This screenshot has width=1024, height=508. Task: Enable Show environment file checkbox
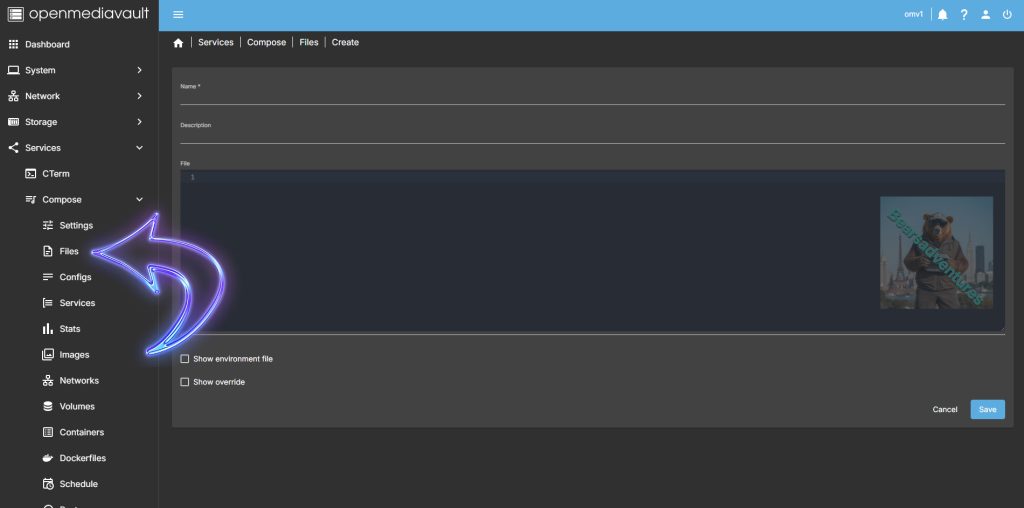click(184, 358)
